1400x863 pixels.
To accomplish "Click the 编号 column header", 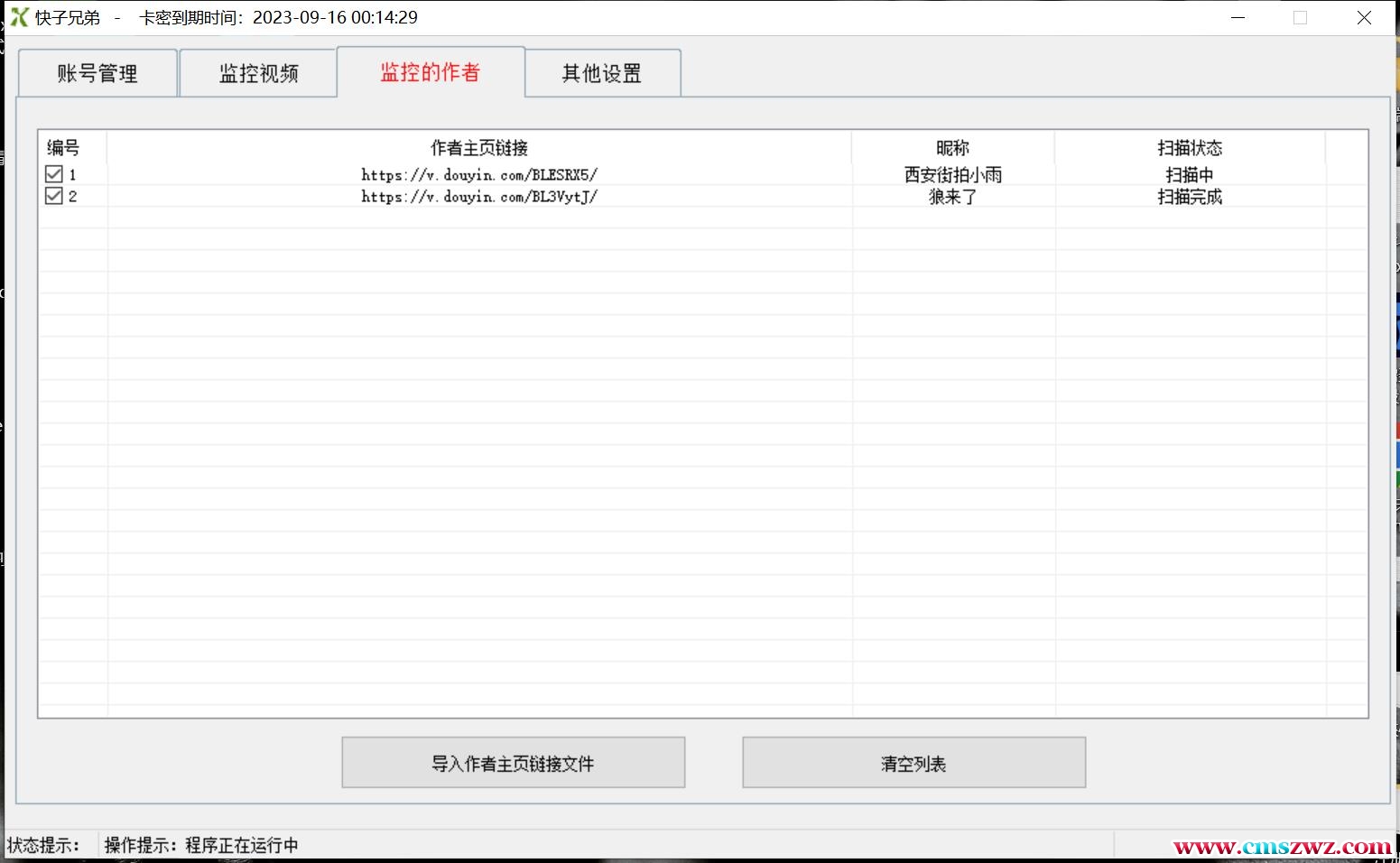I will pyautogui.click(x=63, y=148).
